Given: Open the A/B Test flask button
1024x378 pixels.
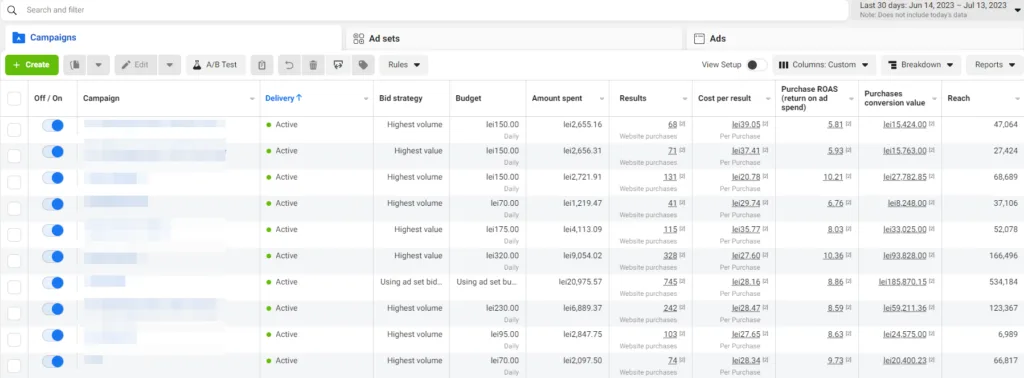Looking at the screenshot, I should point(216,65).
